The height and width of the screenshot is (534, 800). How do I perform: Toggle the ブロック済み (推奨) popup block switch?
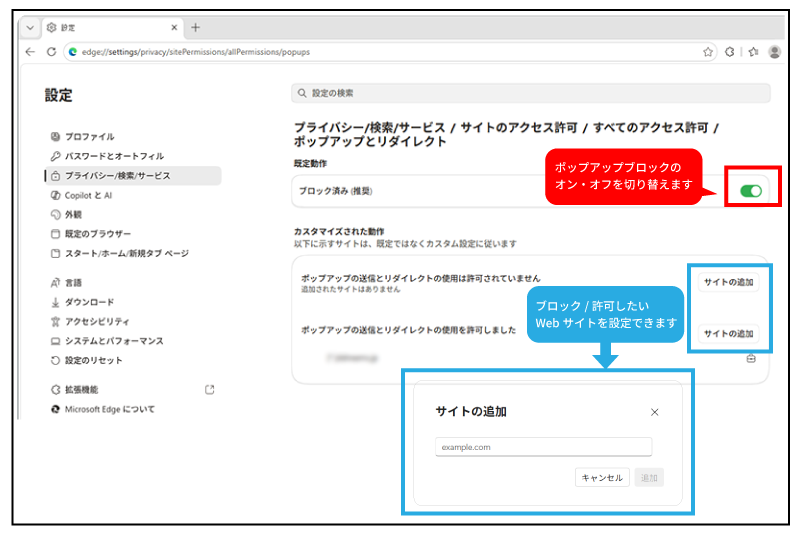point(751,191)
